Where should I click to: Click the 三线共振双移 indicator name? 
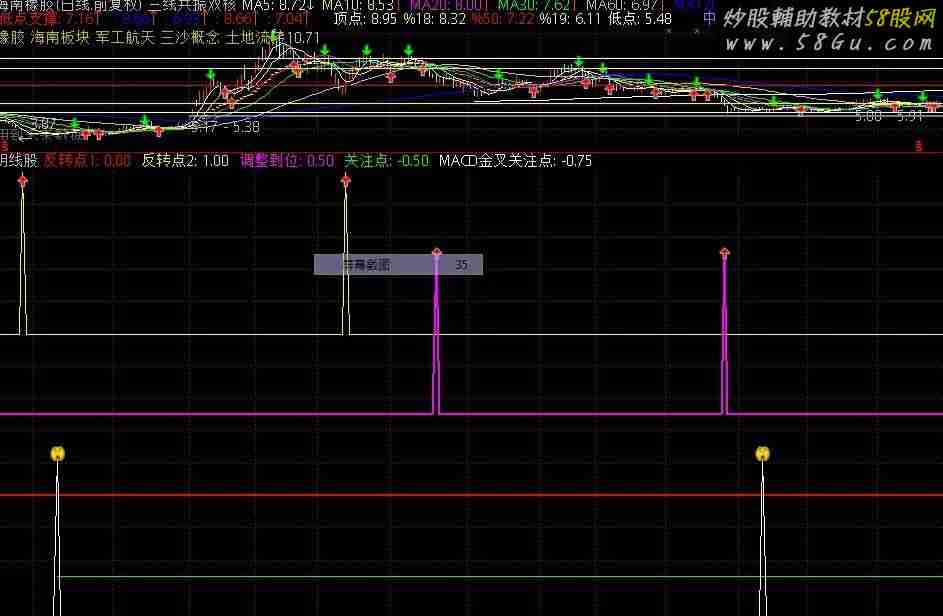(x=192, y=5)
